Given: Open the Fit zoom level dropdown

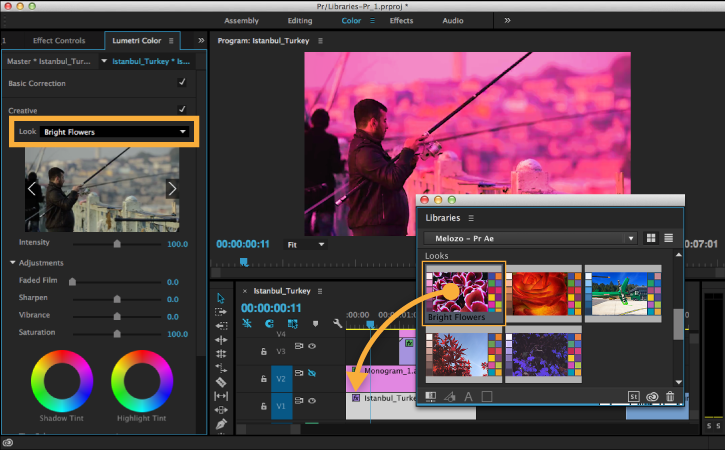Looking at the screenshot, I should point(305,244).
